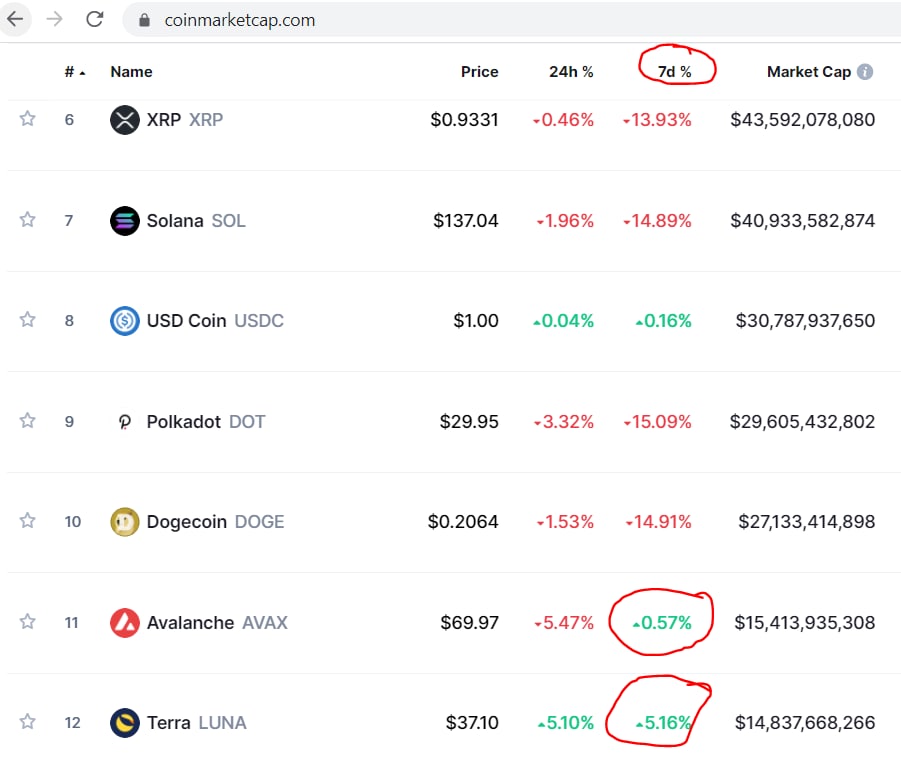Click USD Coin 7d change 0.16%

[x=663, y=321]
